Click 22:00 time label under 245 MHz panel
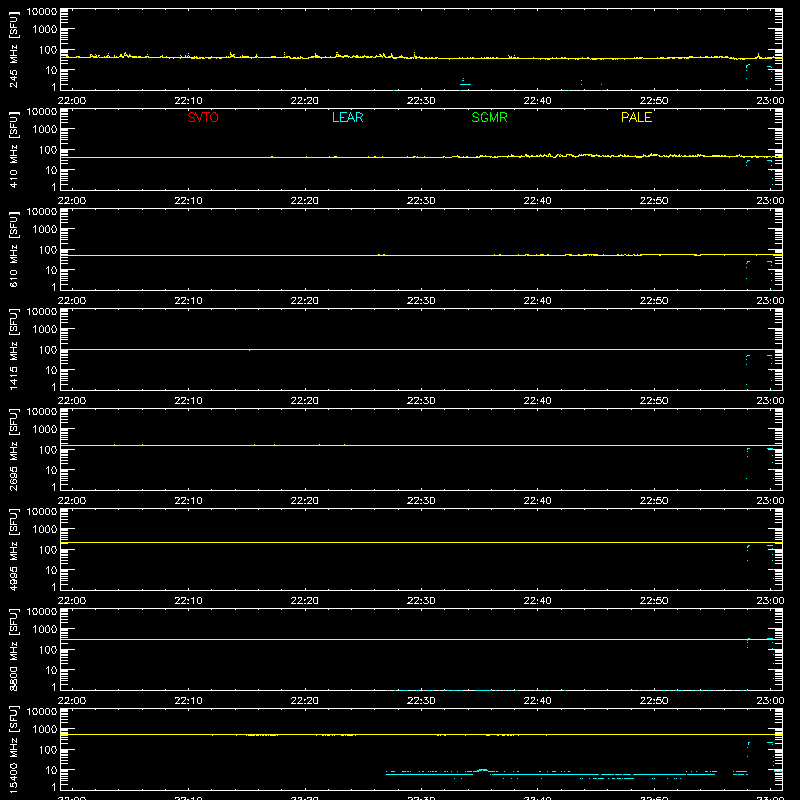The width and height of the screenshot is (800, 800). pyautogui.click(x=72, y=101)
